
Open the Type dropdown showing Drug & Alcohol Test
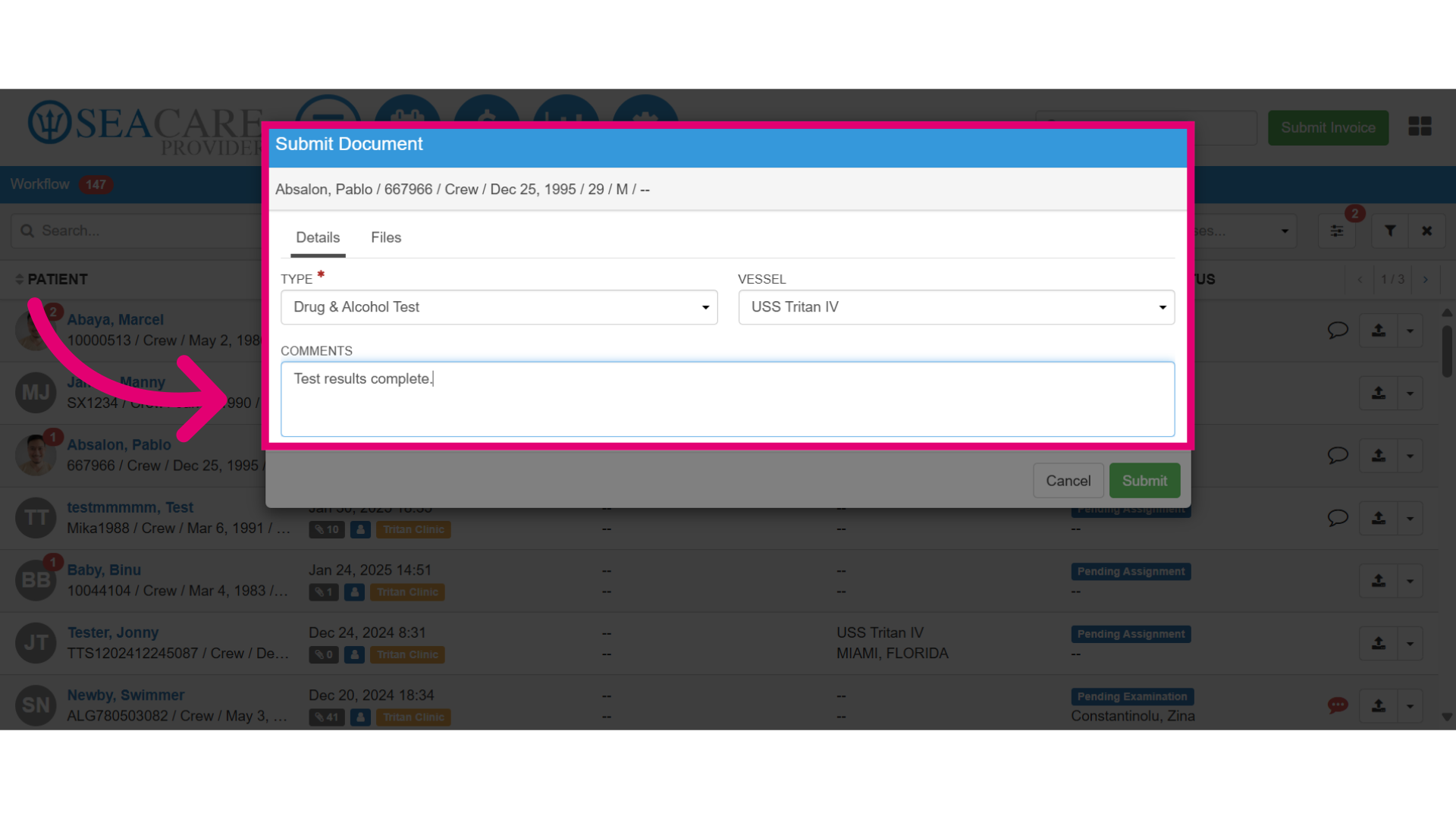pos(499,307)
